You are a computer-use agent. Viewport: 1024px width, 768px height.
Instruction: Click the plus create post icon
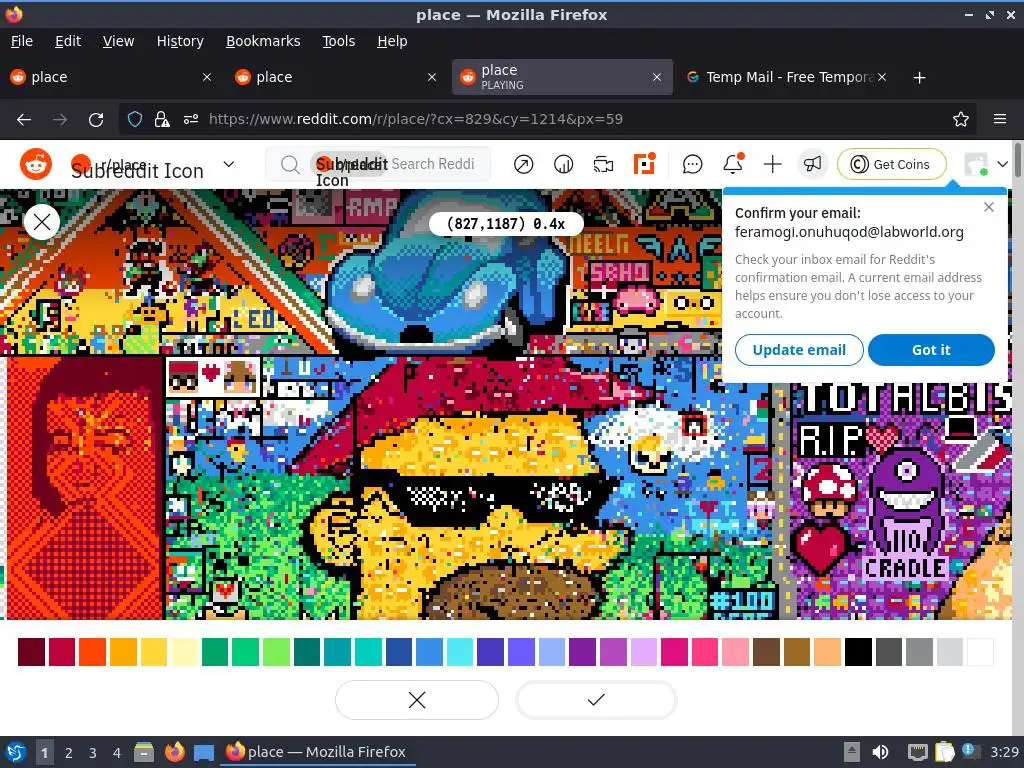point(773,165)
